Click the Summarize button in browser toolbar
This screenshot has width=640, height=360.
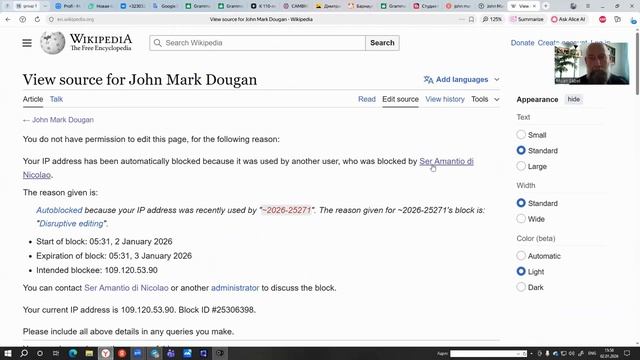click(527, 19)
